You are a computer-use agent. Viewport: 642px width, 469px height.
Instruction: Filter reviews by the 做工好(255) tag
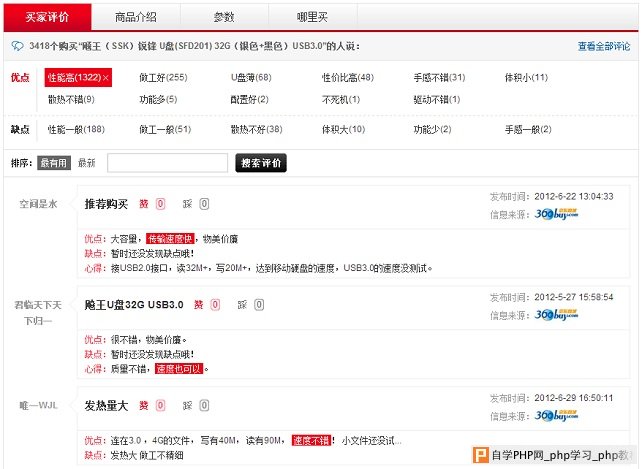tap(163, 78)
